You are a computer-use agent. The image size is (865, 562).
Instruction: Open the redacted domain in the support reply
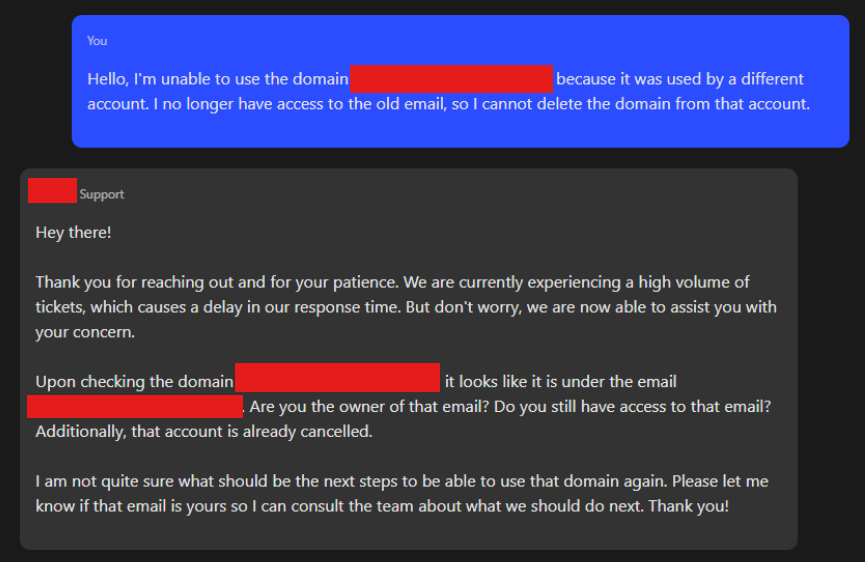point(337,378)
